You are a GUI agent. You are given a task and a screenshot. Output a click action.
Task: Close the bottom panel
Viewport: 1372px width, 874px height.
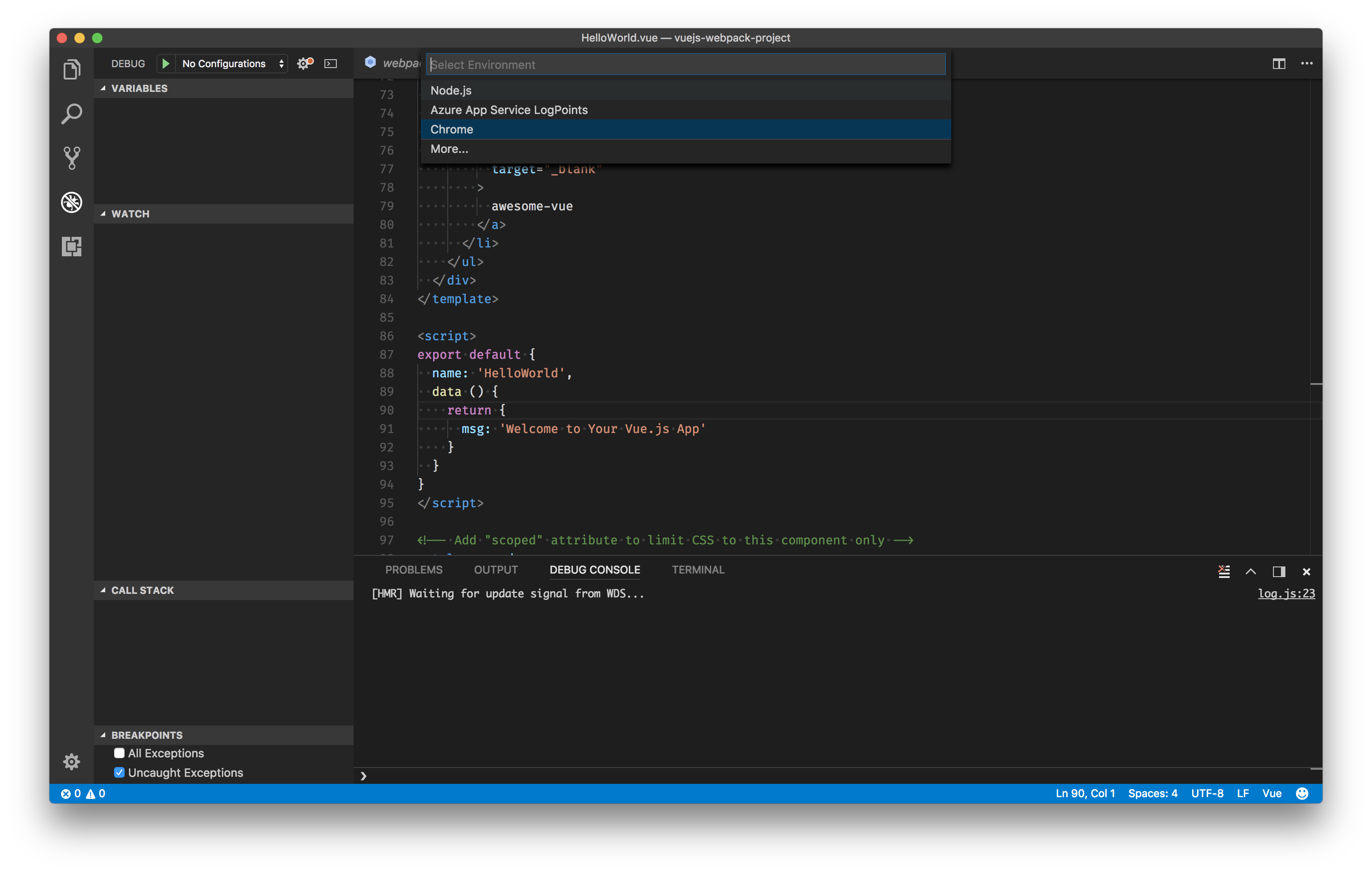click(x=1307, y=571)
